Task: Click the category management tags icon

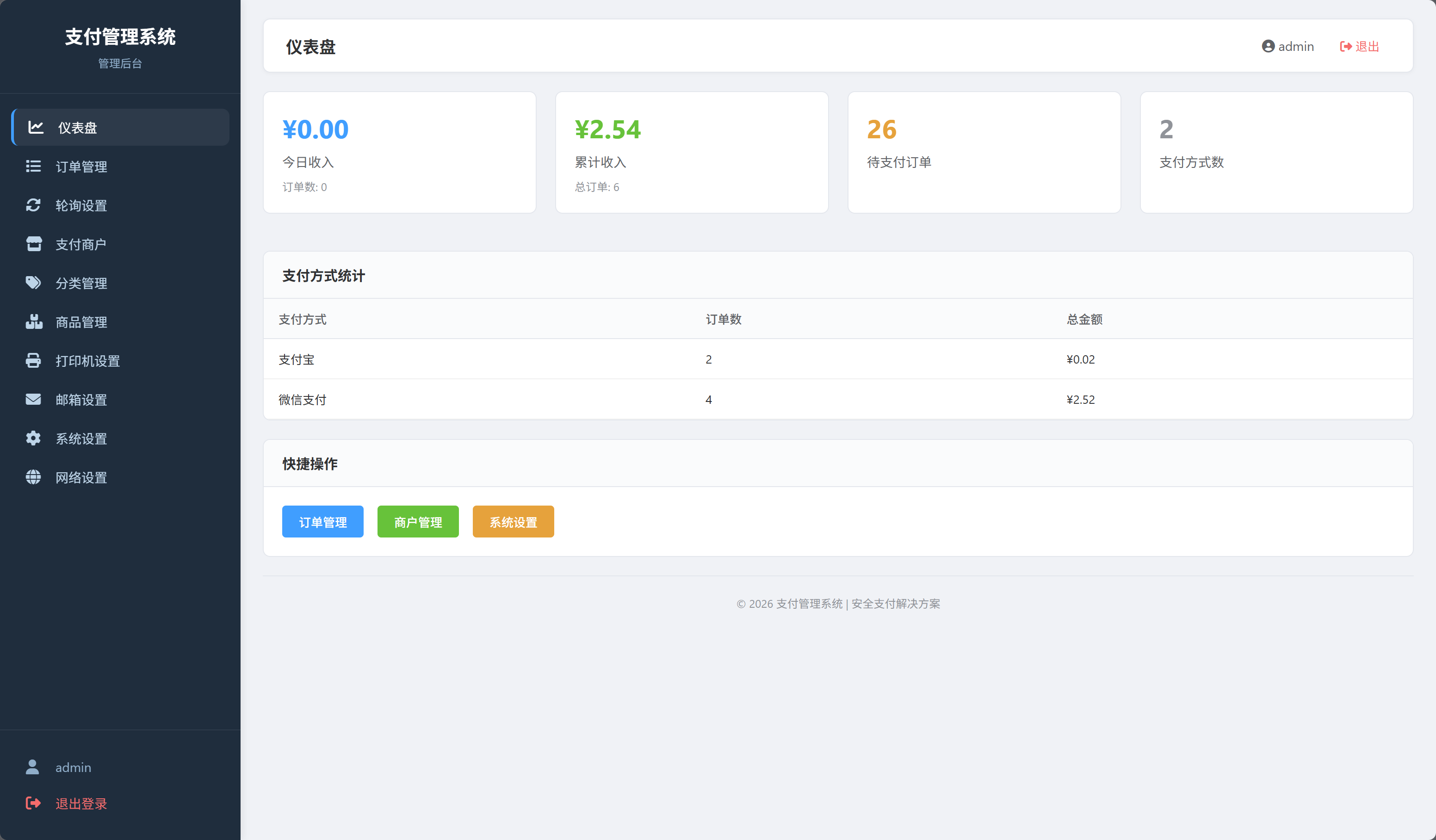Action: point(34,283)
